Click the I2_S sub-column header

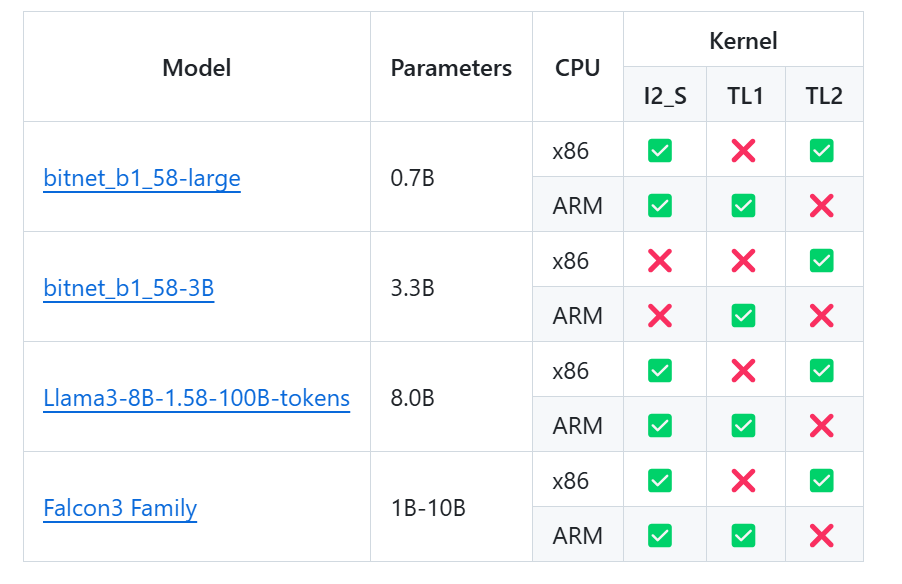[665, 96]
